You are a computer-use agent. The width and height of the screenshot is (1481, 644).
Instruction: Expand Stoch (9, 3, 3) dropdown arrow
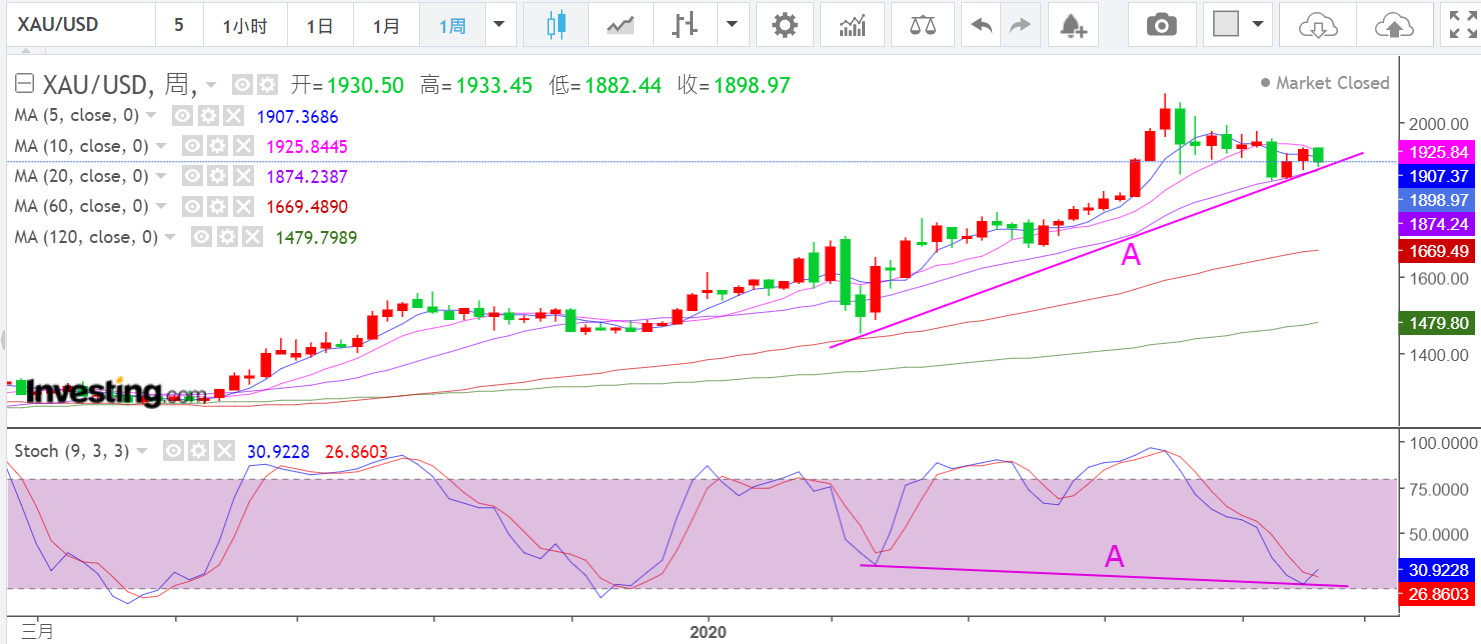click(142, 451)
